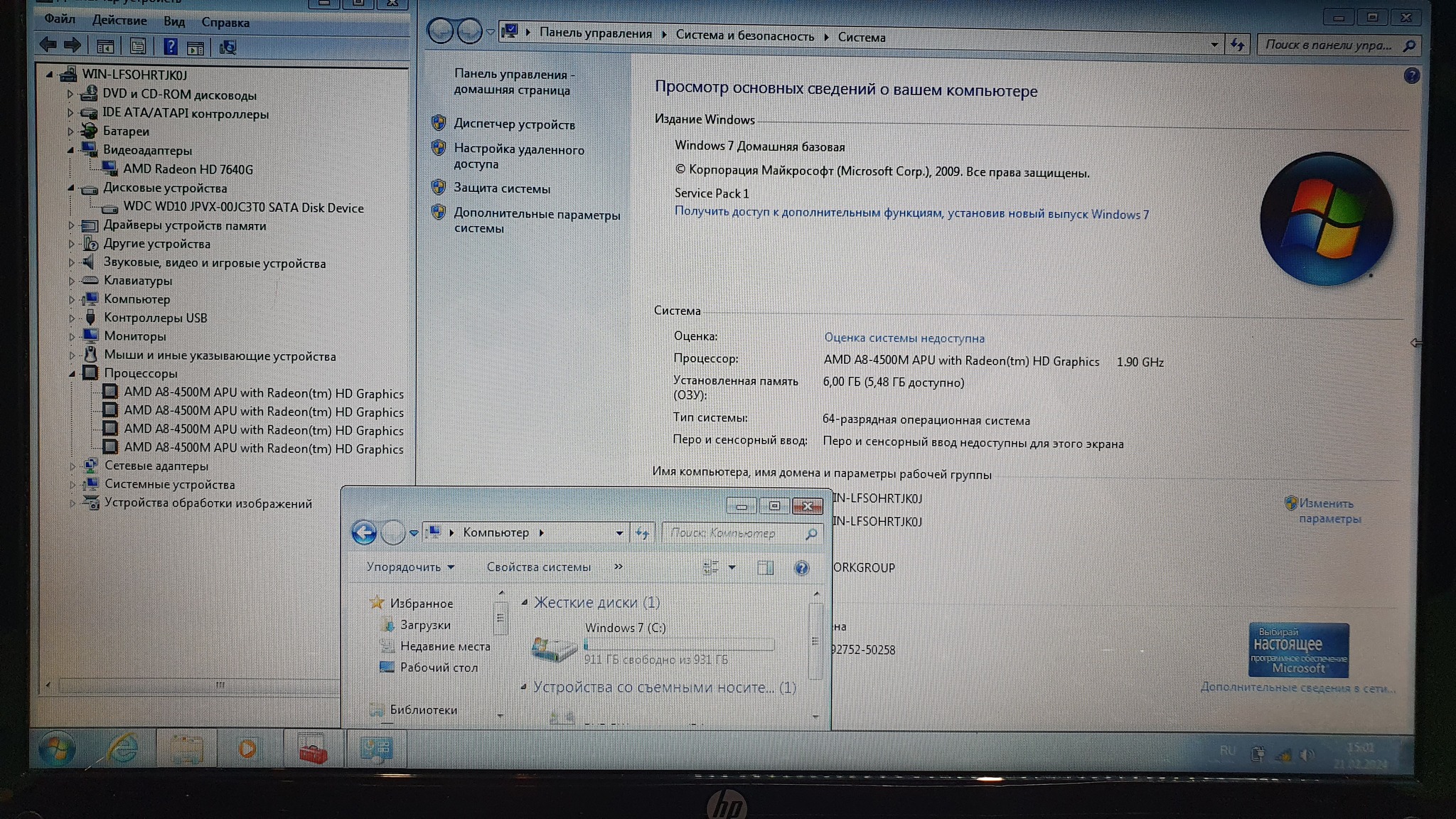Open Windows Media Player from taskbar
Screen dimensions: 1456x819
(x=247, y=749)
